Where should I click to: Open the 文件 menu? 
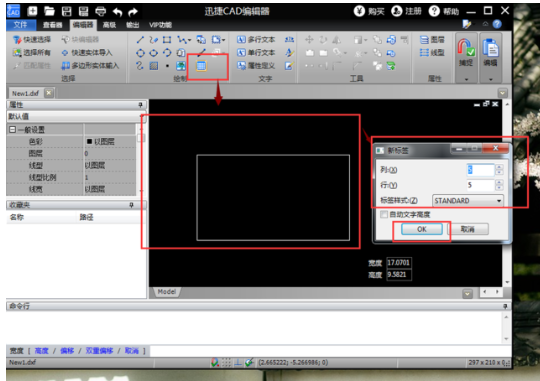click(x=21, y=25)
